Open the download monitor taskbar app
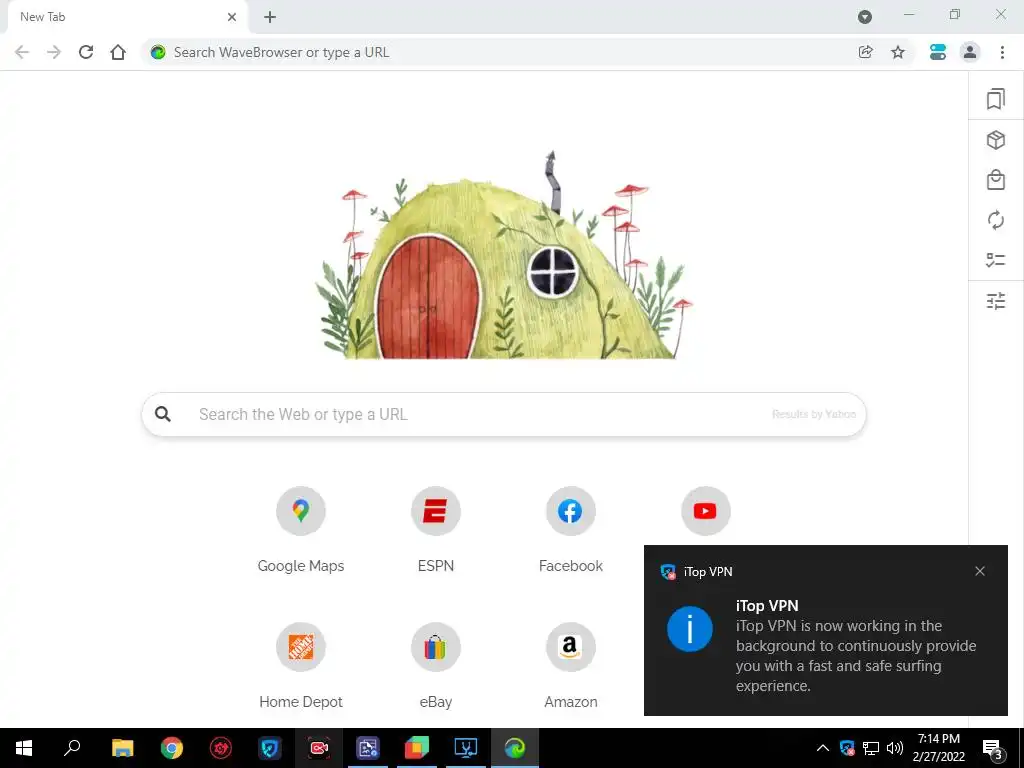Screen dimensions: 1024x768 [466, 748]
